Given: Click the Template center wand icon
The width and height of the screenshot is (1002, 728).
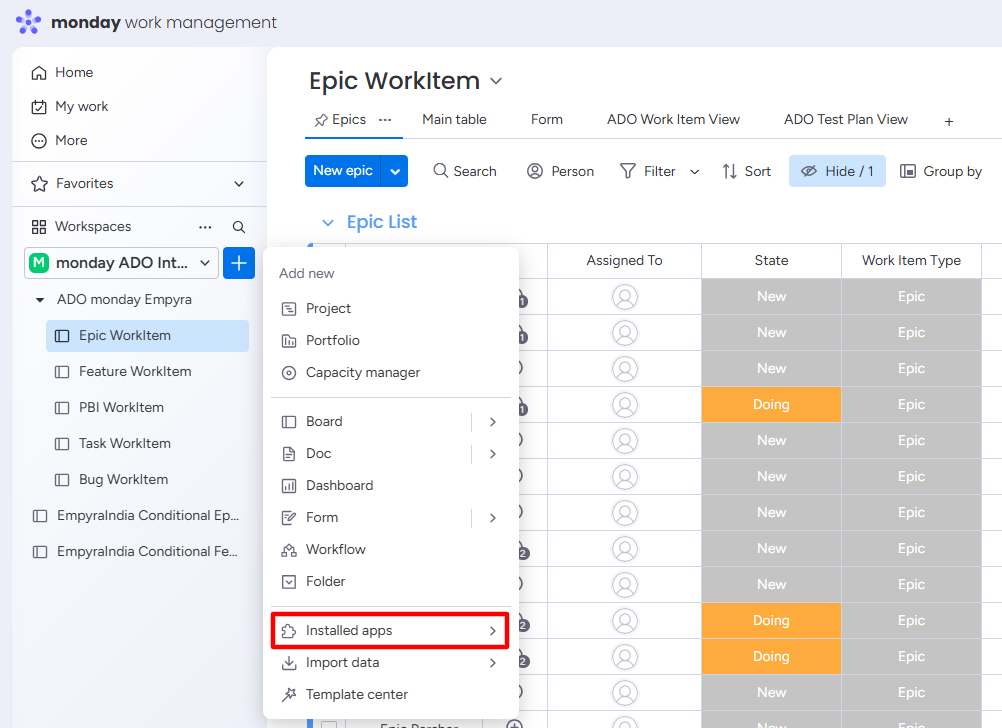Looking at the screenshot, I should (x=289, y=694).
